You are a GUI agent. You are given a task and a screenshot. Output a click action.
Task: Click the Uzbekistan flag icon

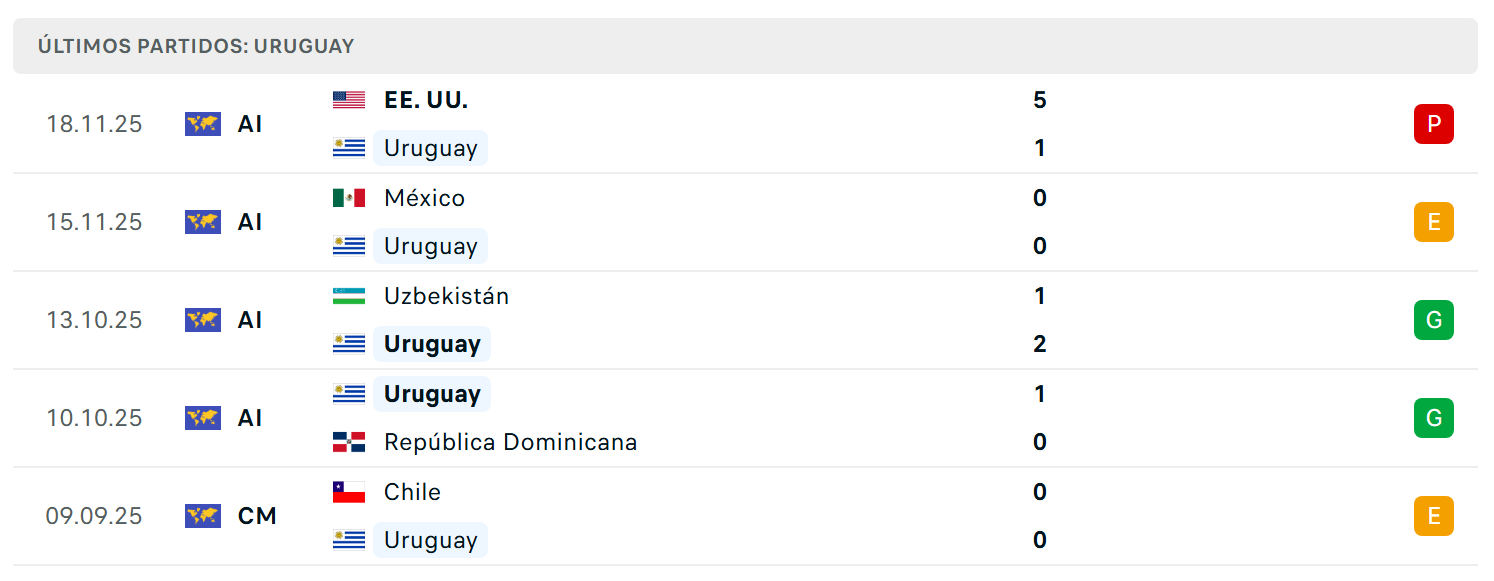[349, 296]
